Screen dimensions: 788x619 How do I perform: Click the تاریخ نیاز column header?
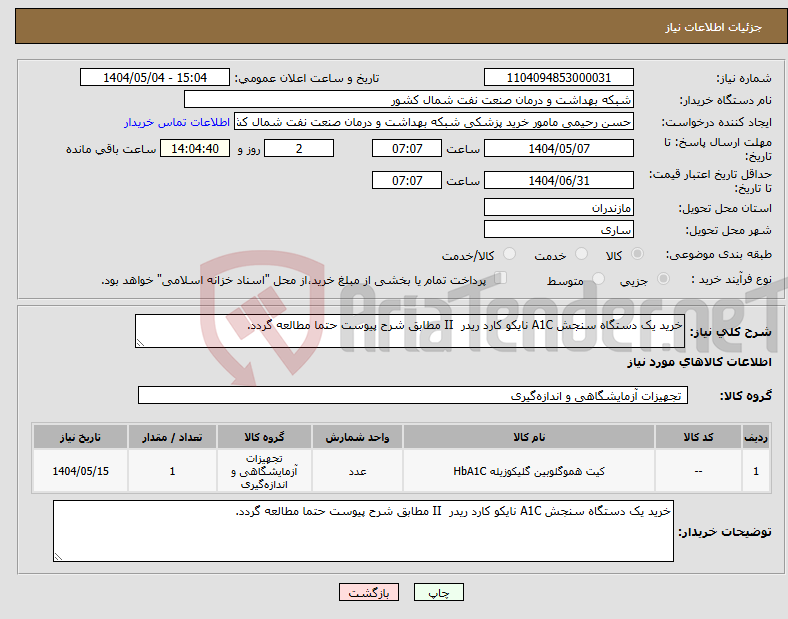pyautogui.click(x=80, y=437)
